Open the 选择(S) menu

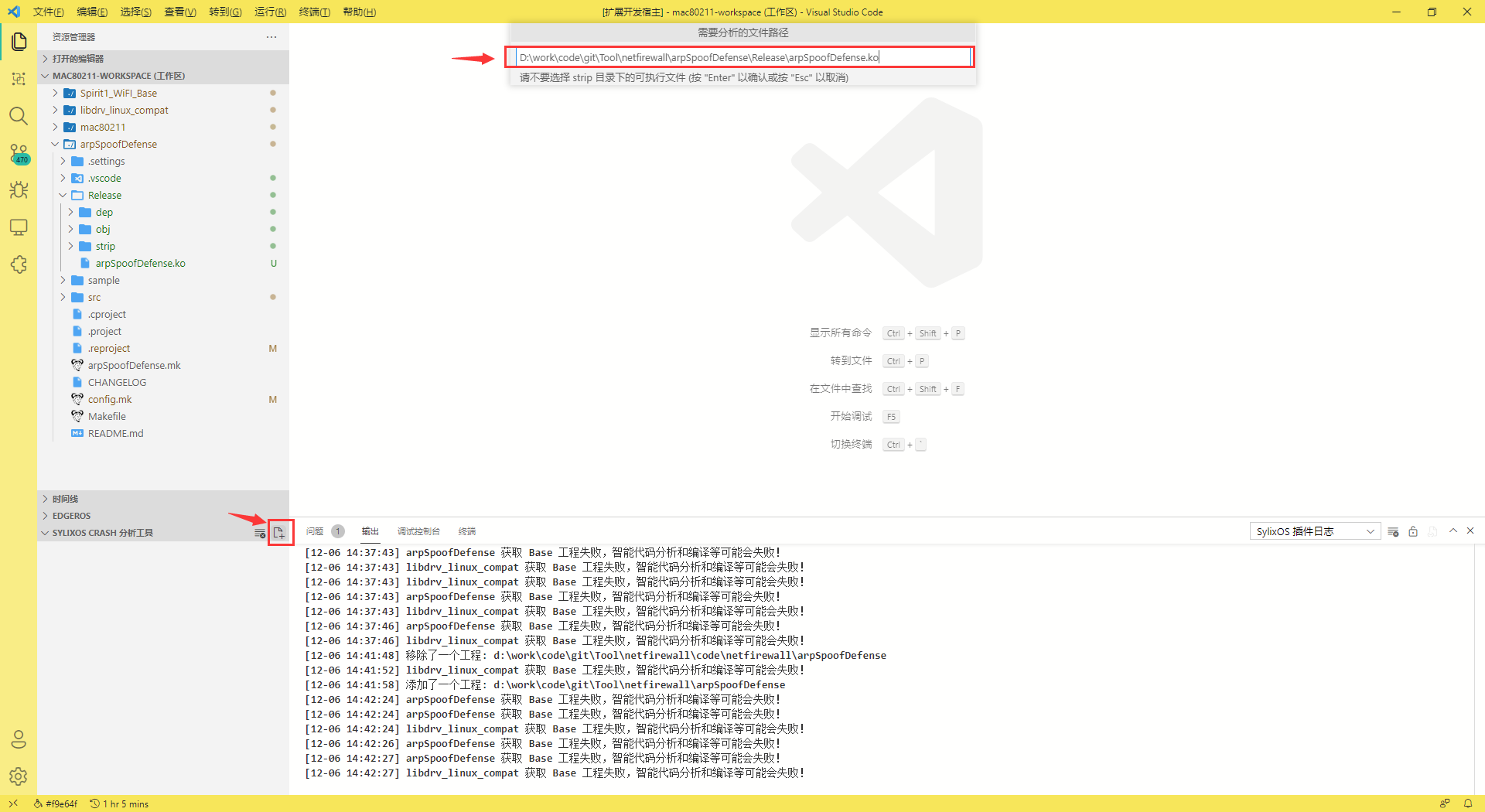pos(136,12)
